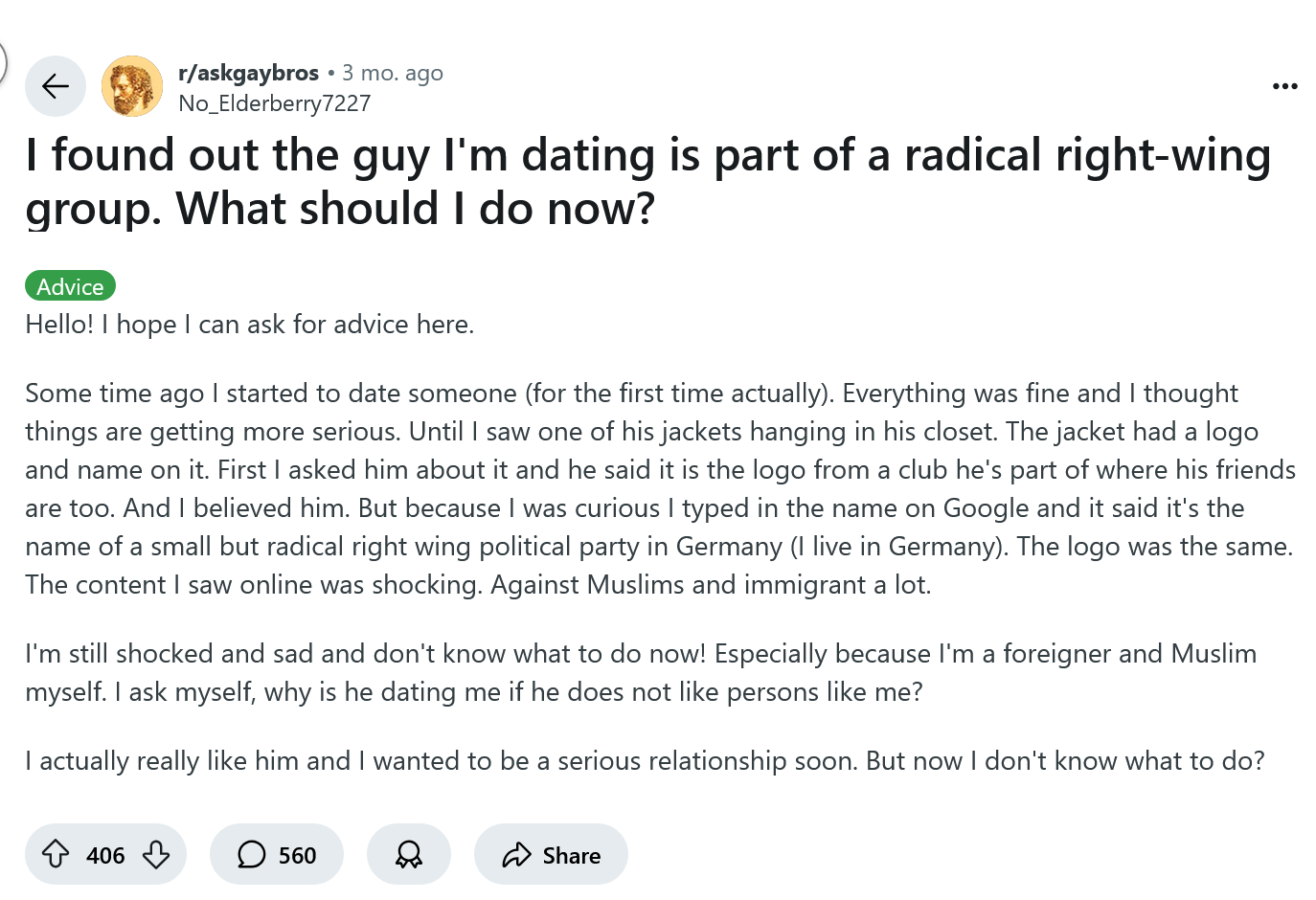Click the share arrow icon

pos(516,854)
